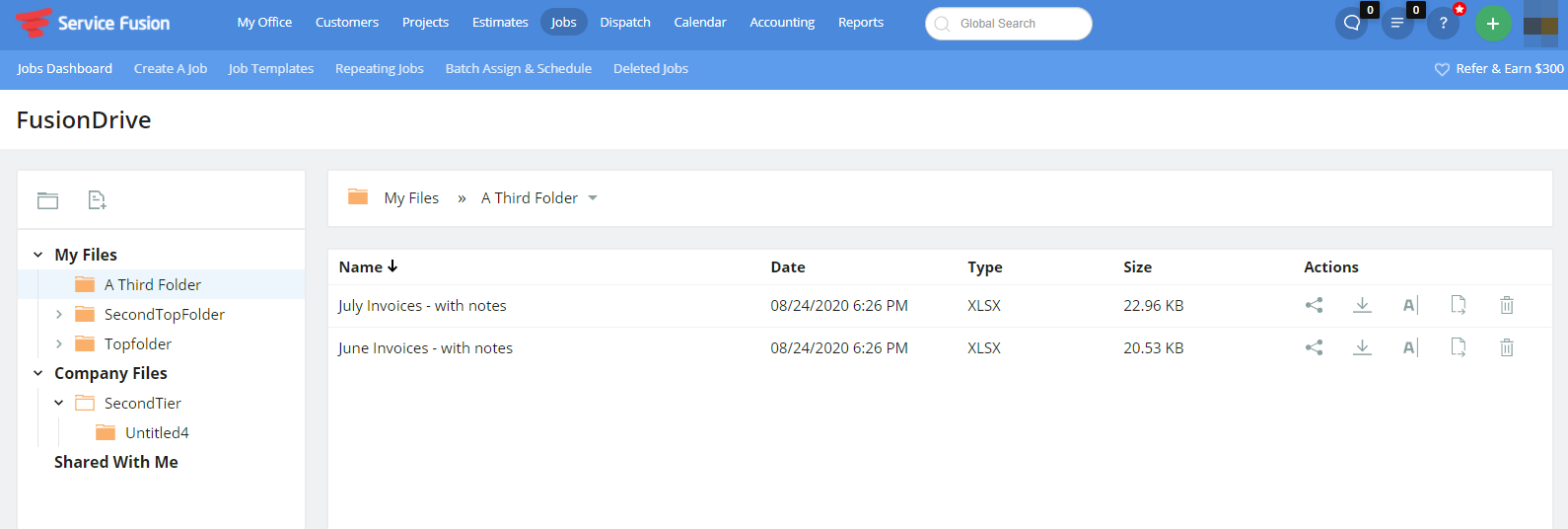Click the Type column header
Viewport: 1568px width, 529px height.
(x=985, y=266)
